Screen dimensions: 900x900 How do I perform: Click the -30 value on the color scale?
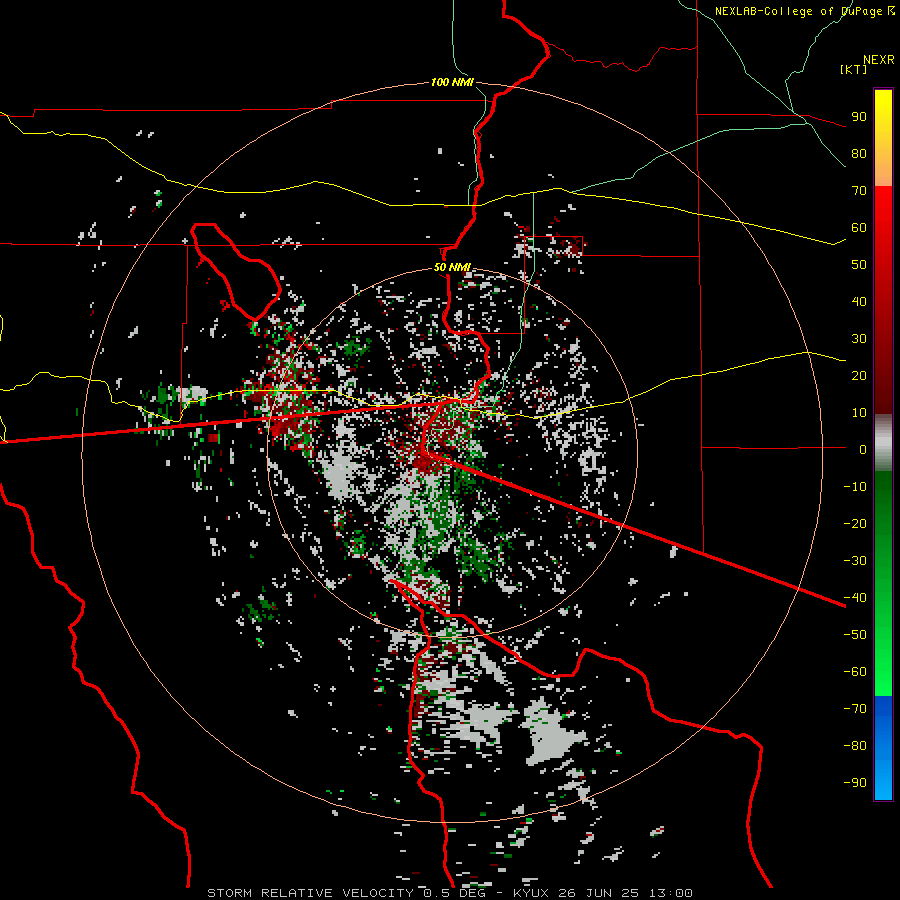pyautogui.click(x=855, y=561)
